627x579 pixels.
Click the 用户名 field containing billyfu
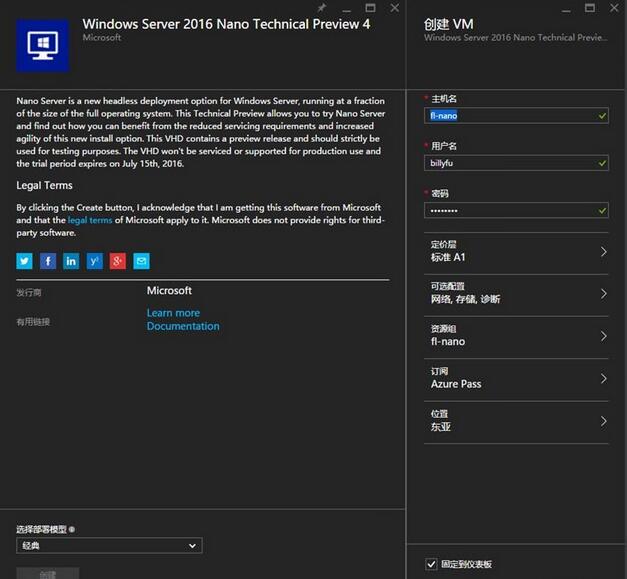pyautogui.click(x=516, y=163)
